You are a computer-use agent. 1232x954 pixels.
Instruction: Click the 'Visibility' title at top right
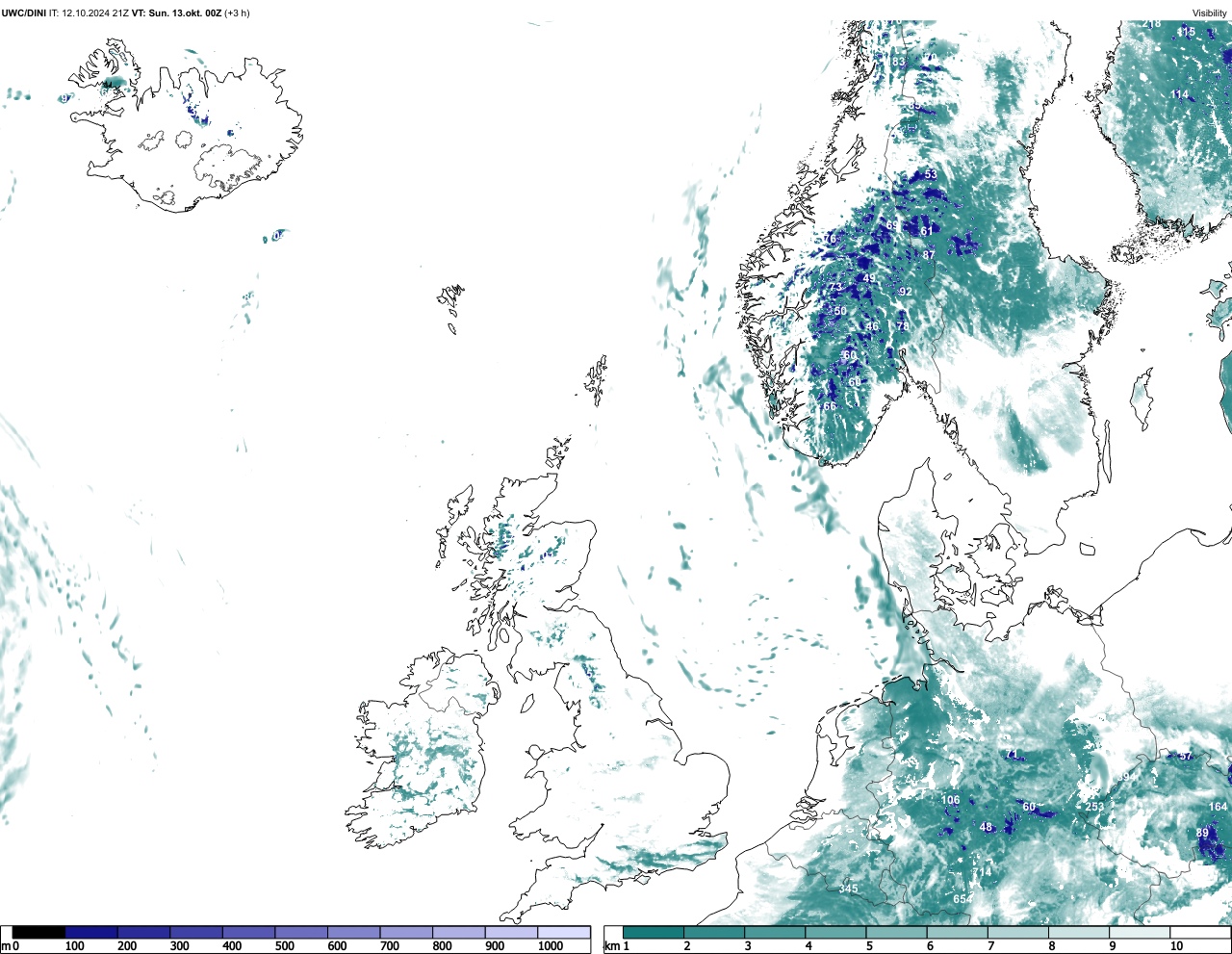1210,13
